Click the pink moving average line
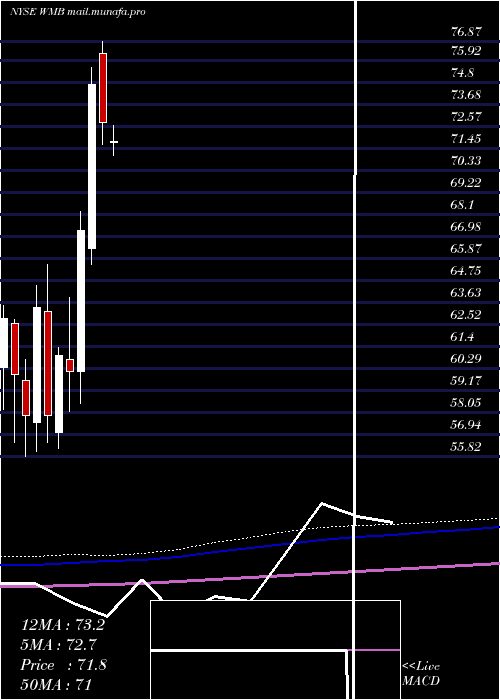The width and height of the screenshot is (500, 700). click(x=250, y=576)
